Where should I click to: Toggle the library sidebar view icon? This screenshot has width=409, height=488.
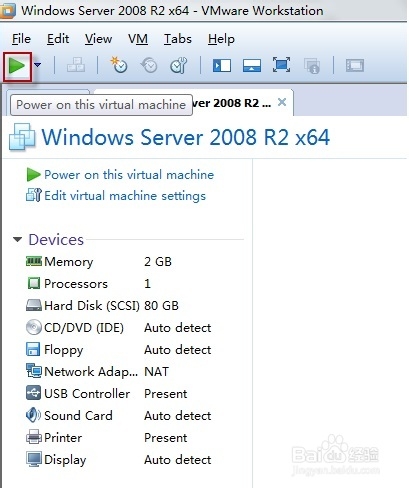pyautogui.click(x=222, y=65)
